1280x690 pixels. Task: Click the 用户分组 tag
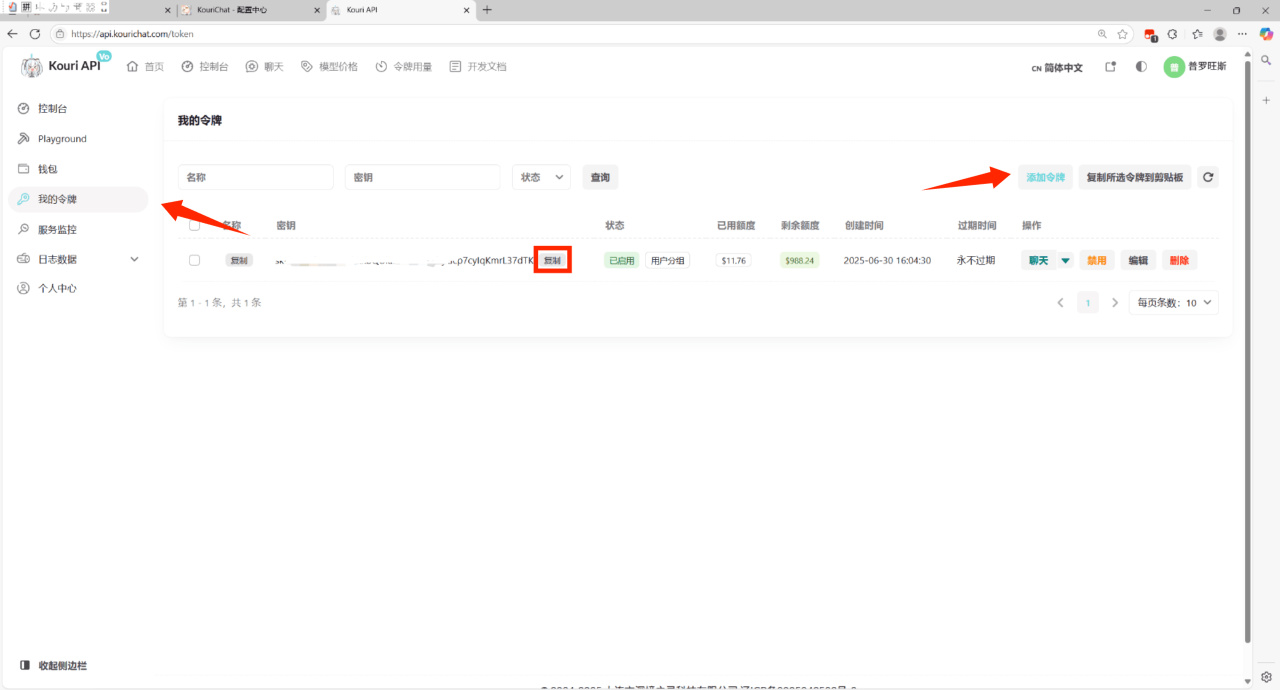point(668,260)
